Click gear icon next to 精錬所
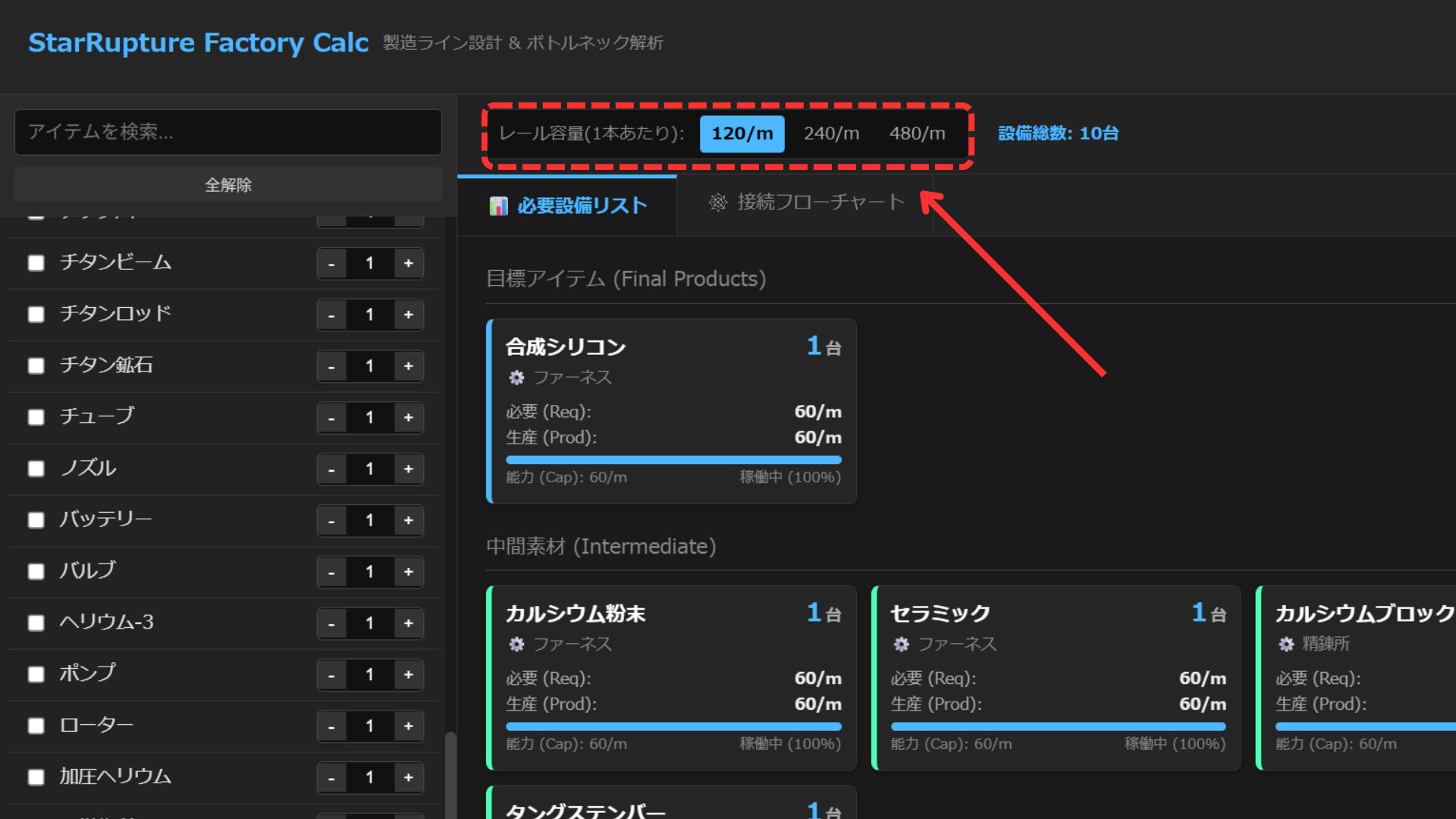 (1286, 645)
